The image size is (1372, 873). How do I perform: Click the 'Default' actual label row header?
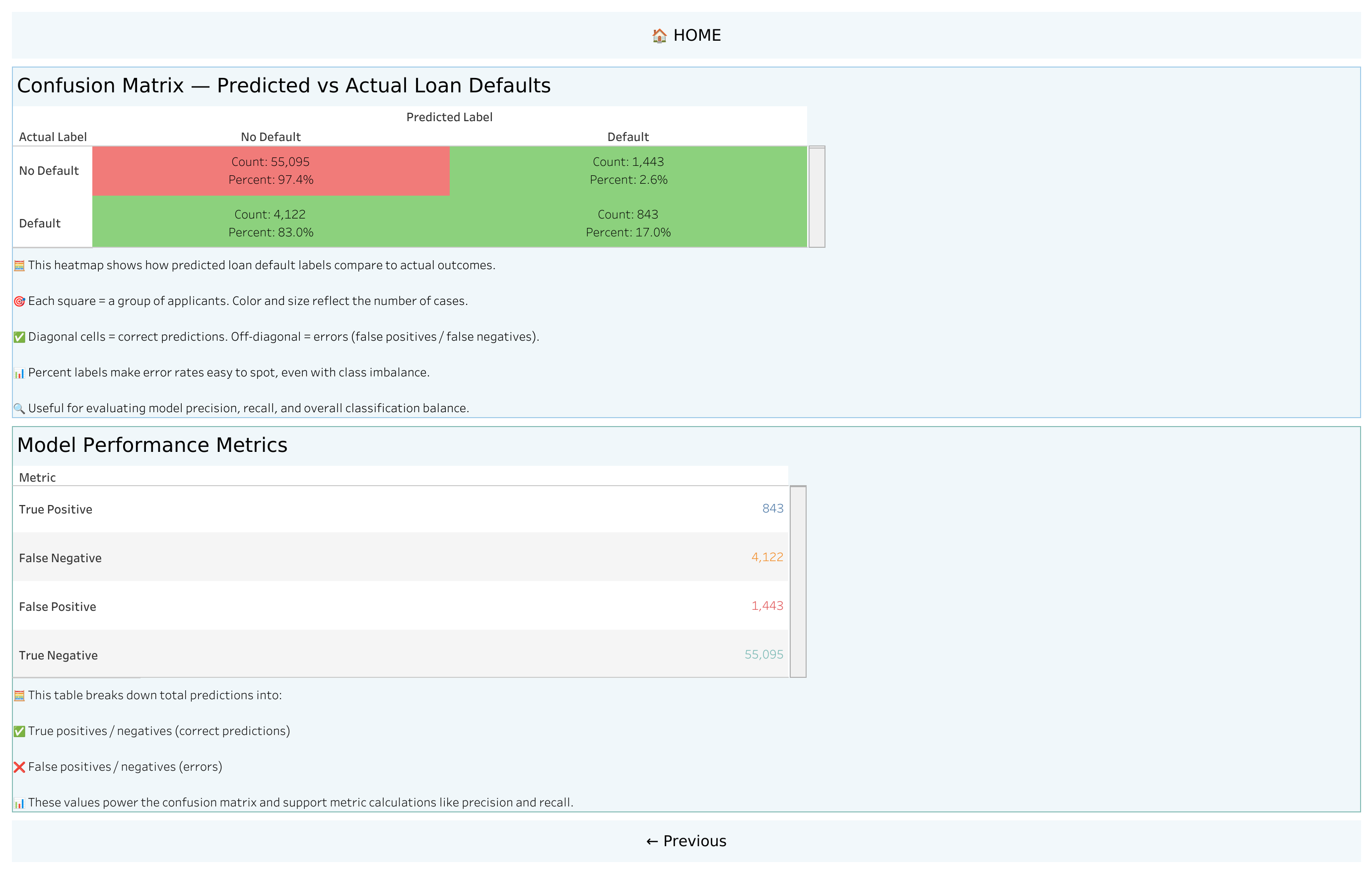pos(40,223)
